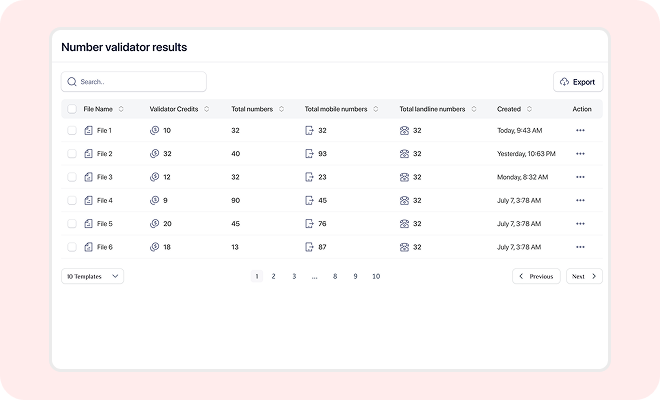Open the three-dot action menu for File 5
Image resolution: width=660 pixels, height=400 pixels.
tap(580, 224)
